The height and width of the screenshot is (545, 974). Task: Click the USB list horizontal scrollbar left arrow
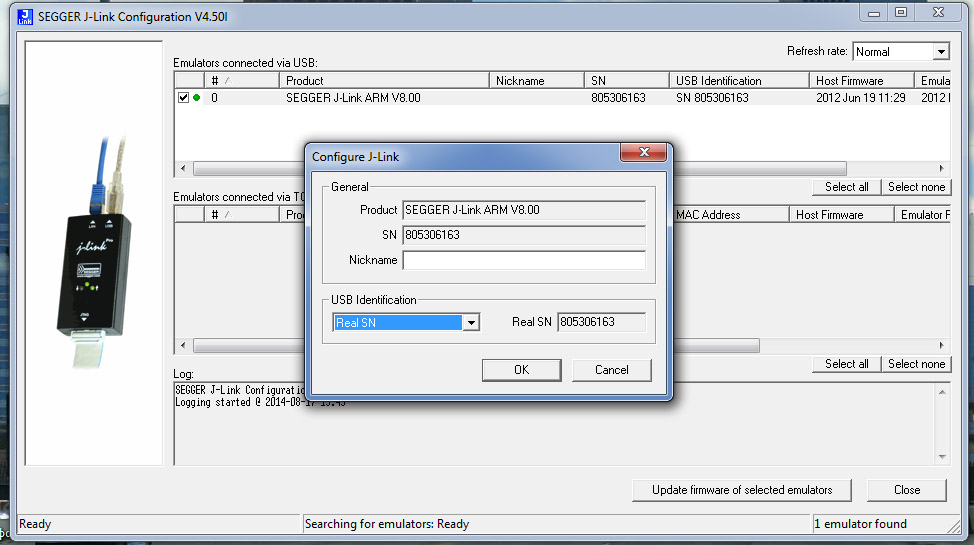coord(183,168)
